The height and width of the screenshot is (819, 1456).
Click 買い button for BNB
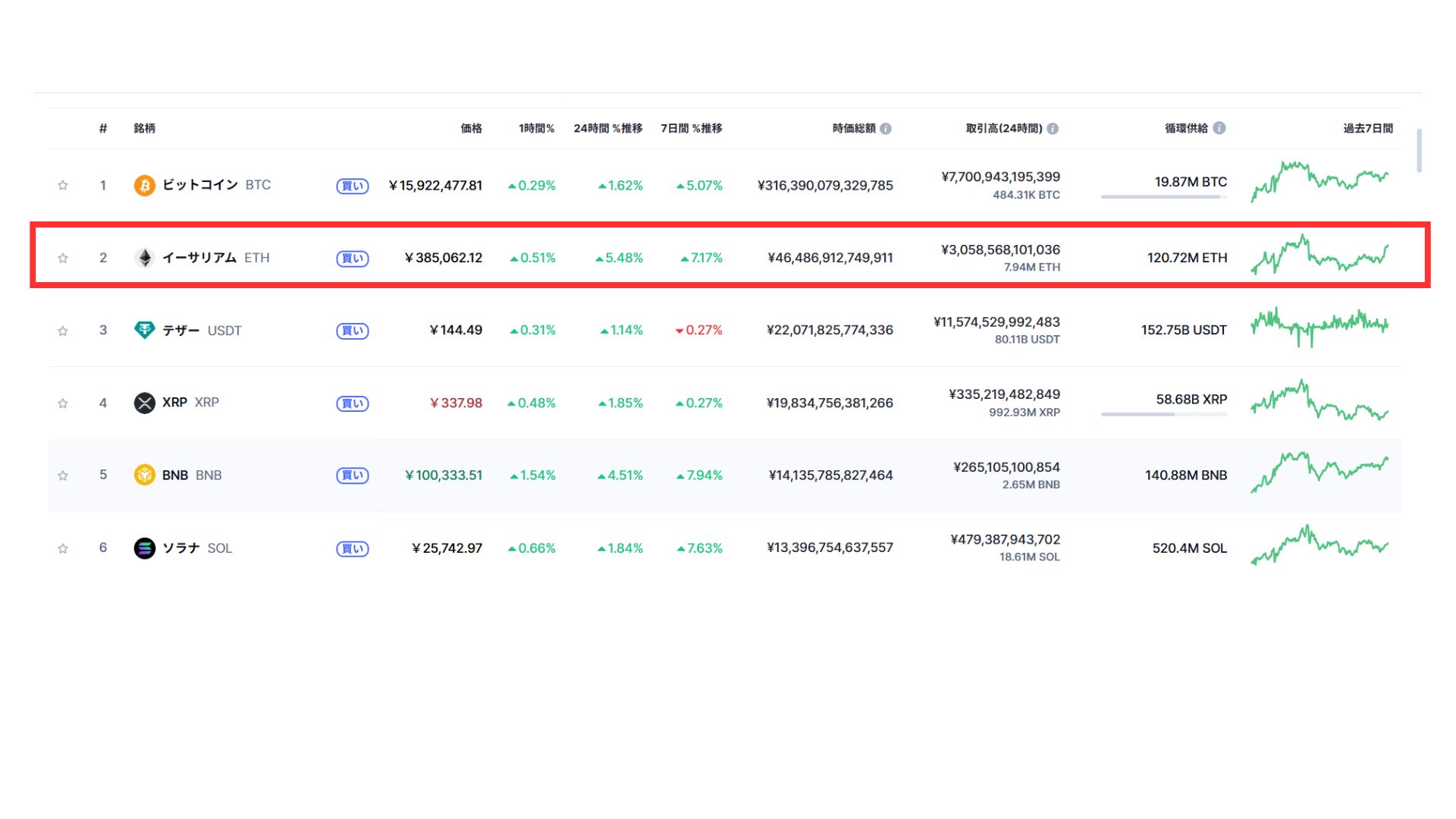pyautogui.click(x=353, y=475)
